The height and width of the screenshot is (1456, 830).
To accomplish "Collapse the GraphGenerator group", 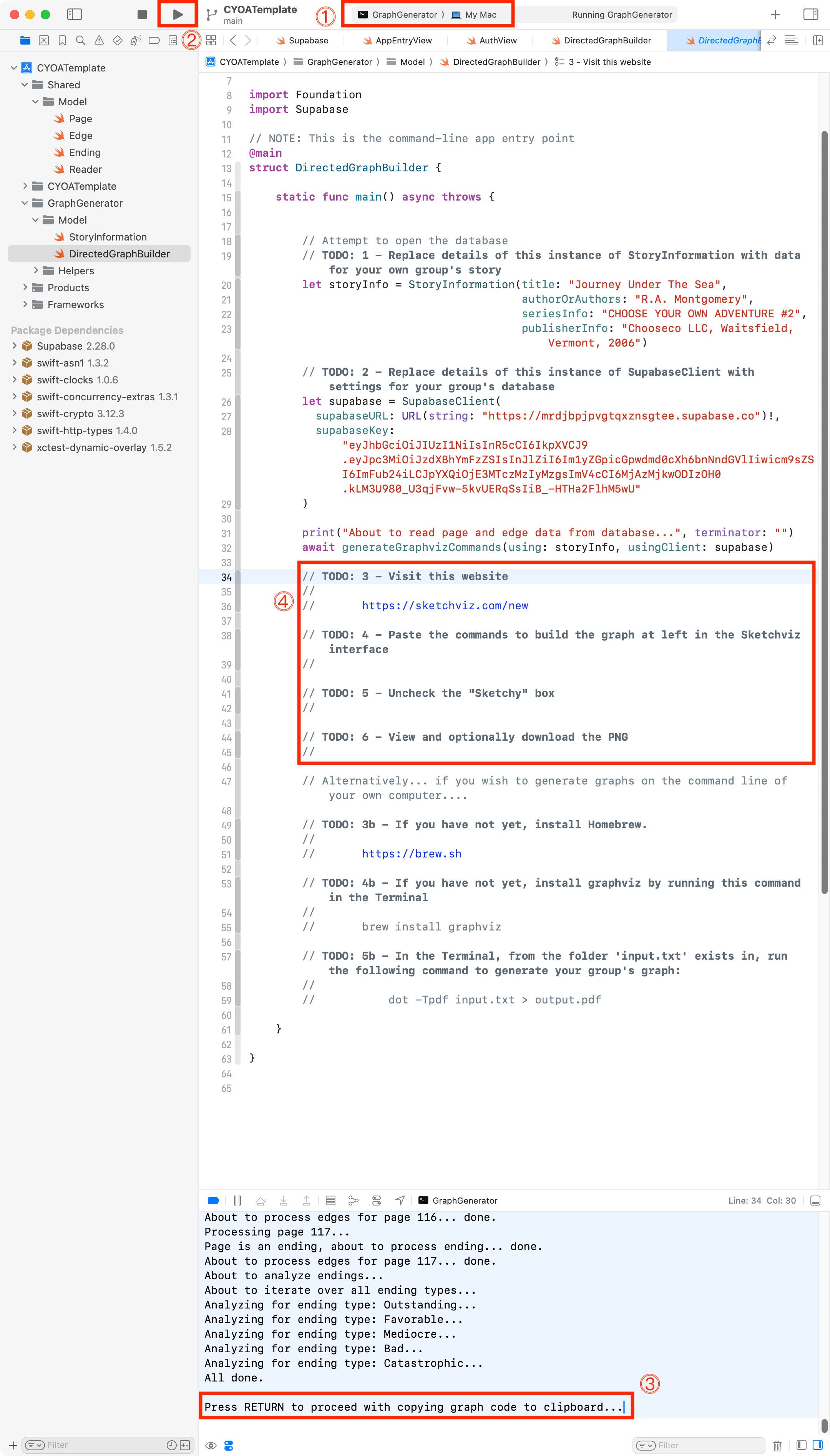I will 25,203.
